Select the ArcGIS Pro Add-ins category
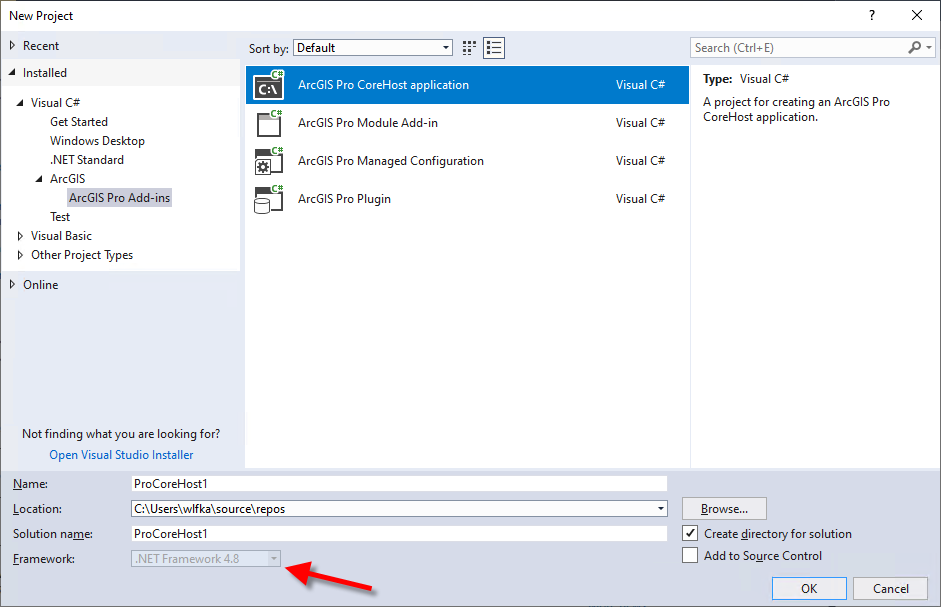Viewport: 941px width, 607px height. [119, 197]
